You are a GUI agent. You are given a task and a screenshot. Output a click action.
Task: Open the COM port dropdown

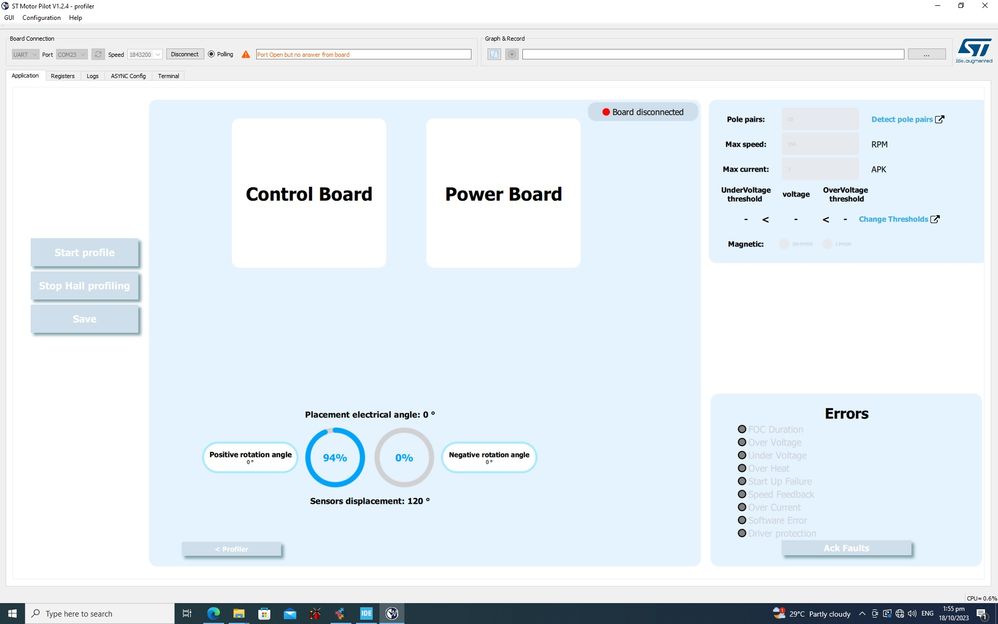(72, 55)
